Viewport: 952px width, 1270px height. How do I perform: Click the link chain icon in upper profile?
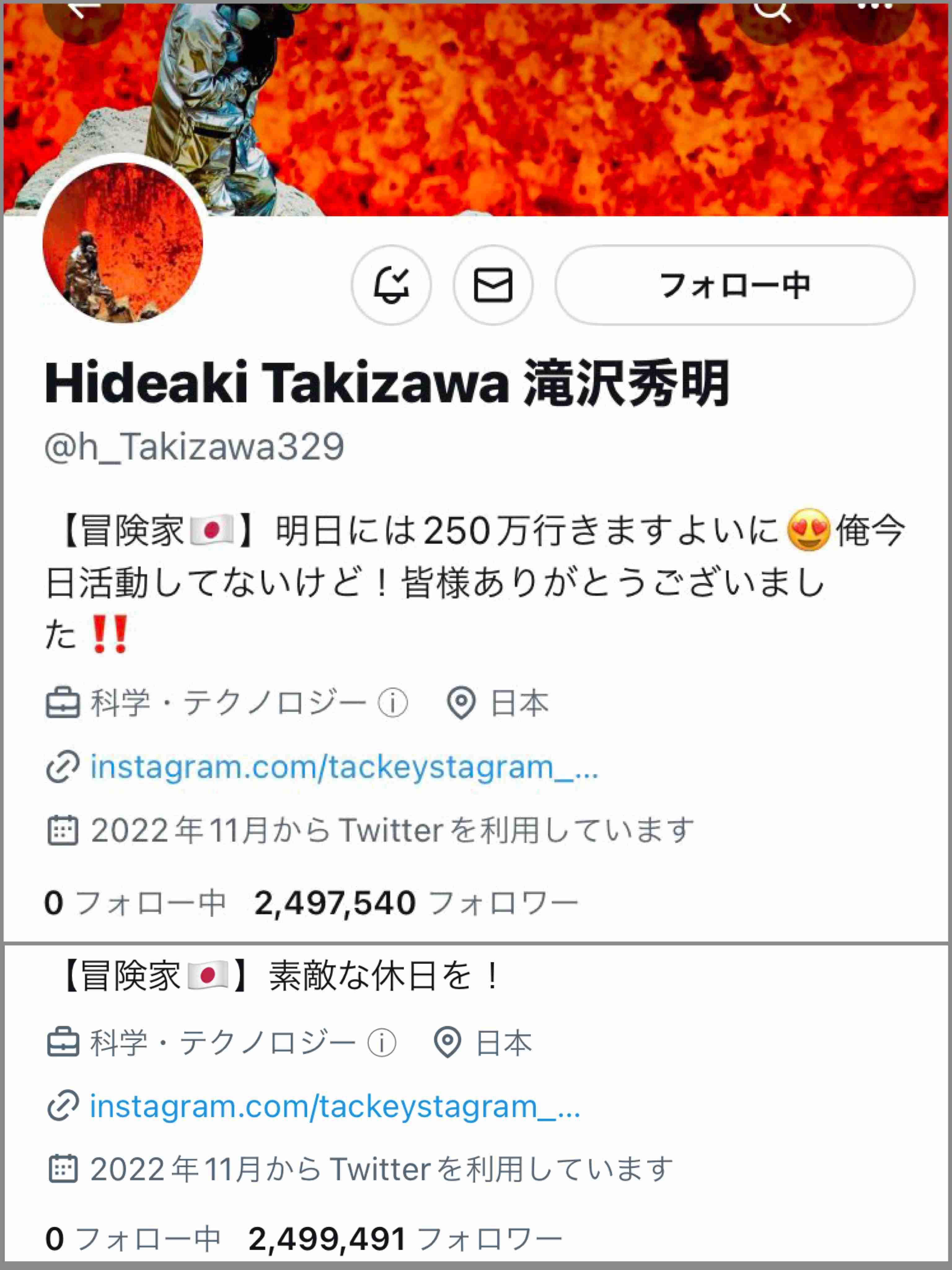pos(63,767)
